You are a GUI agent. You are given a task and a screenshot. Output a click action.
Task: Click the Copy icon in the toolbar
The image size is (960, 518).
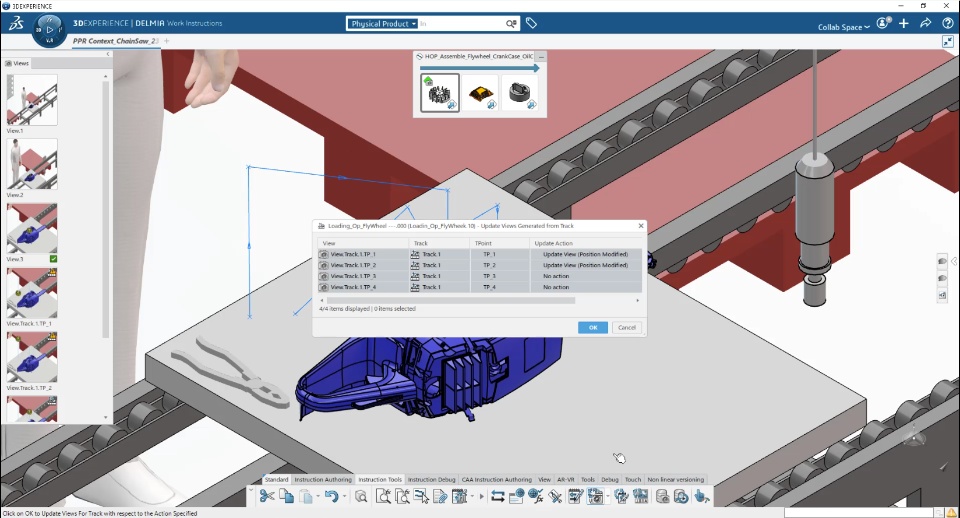pyautogui.click(x=286, y=496)
